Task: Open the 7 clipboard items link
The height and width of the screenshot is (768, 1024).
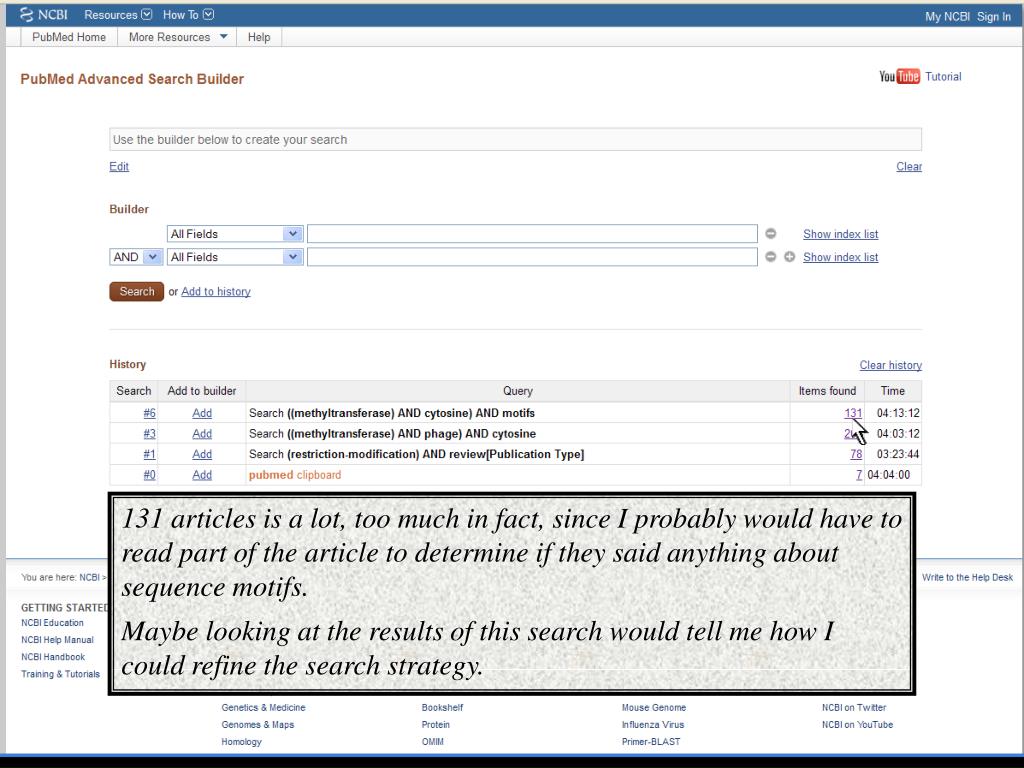Action: click(859, 475)
